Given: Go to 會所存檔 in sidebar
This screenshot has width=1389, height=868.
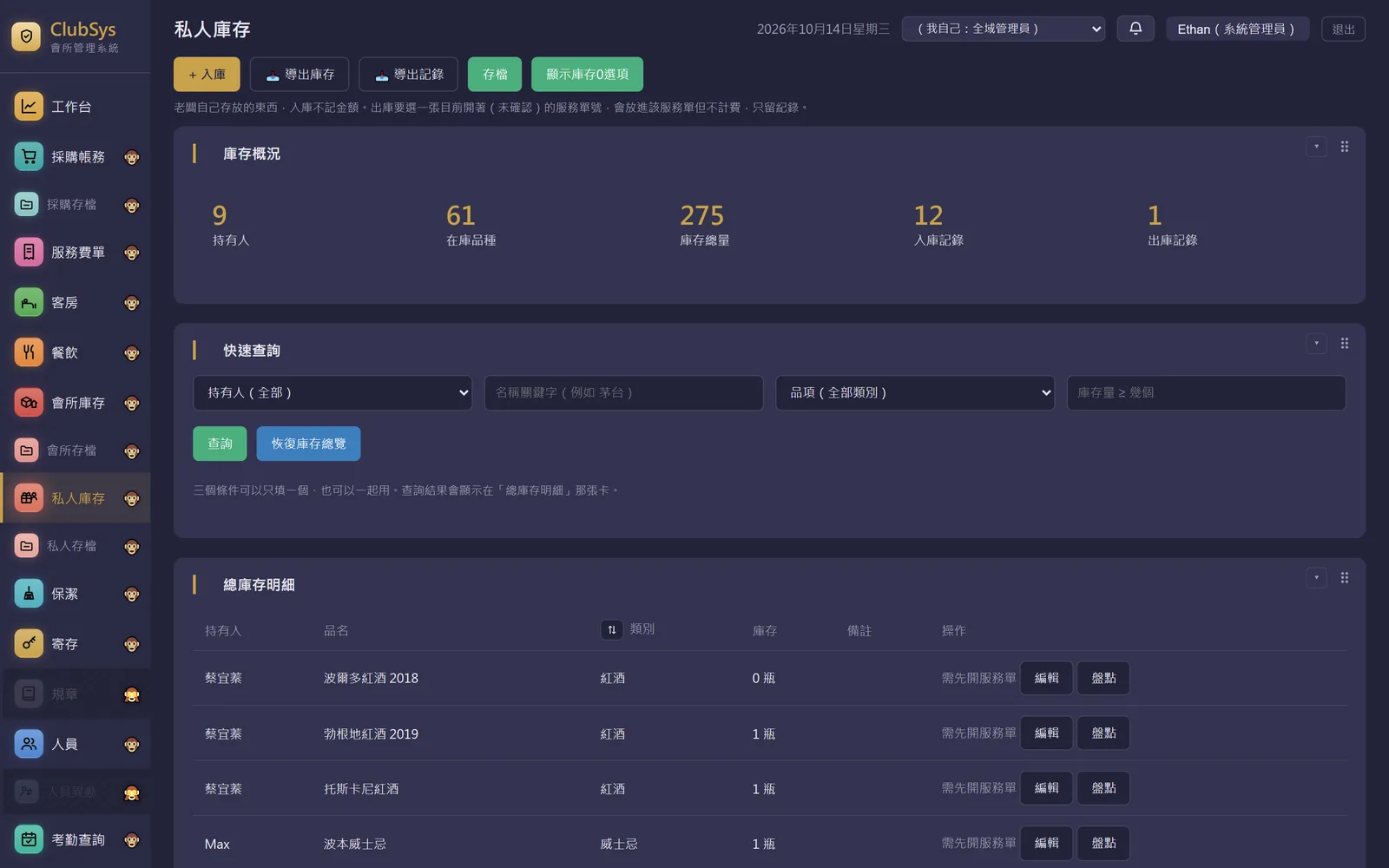Looking at the screenshot, I should (76, 450).
